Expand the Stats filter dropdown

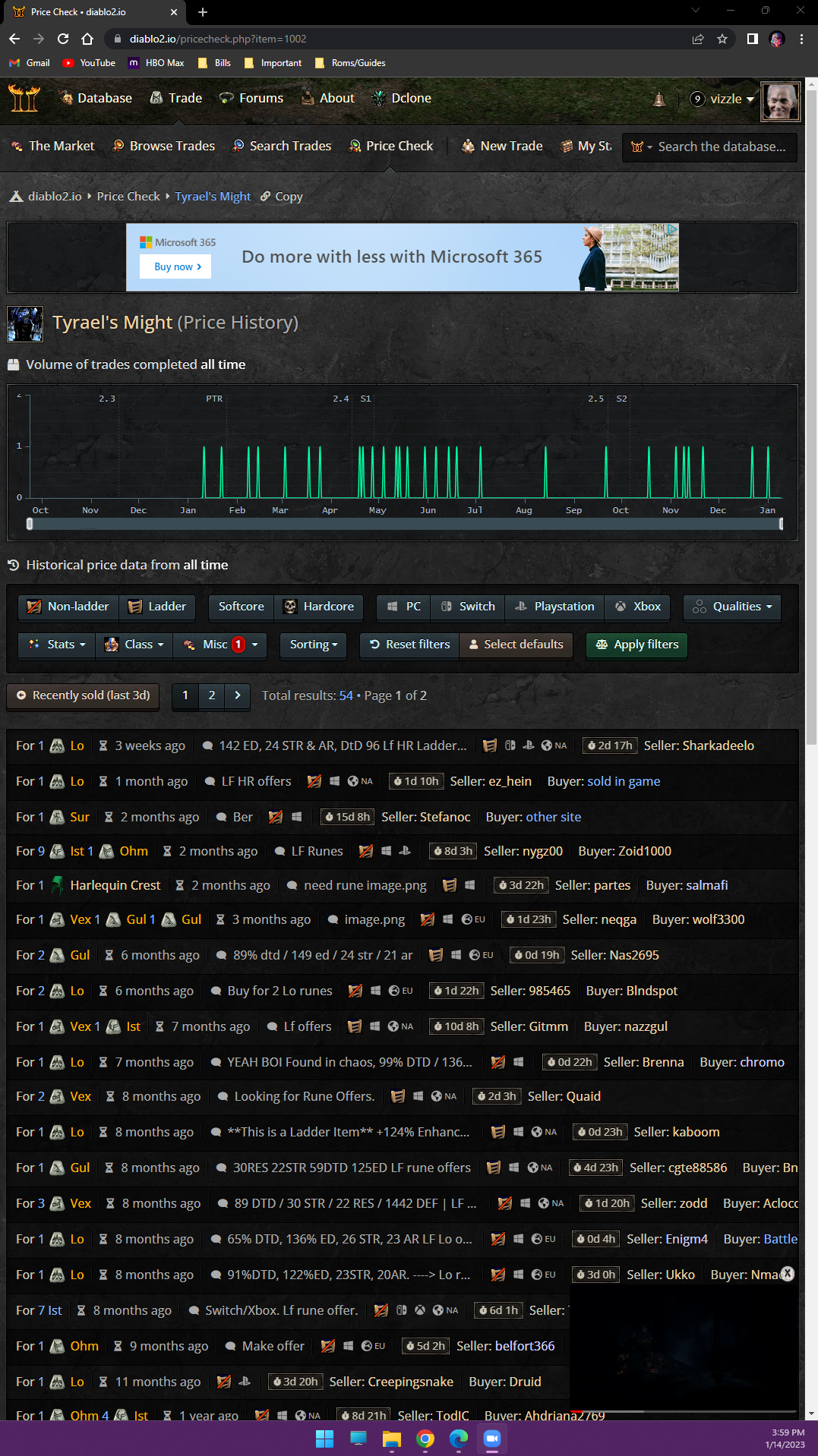click(56, 644)
